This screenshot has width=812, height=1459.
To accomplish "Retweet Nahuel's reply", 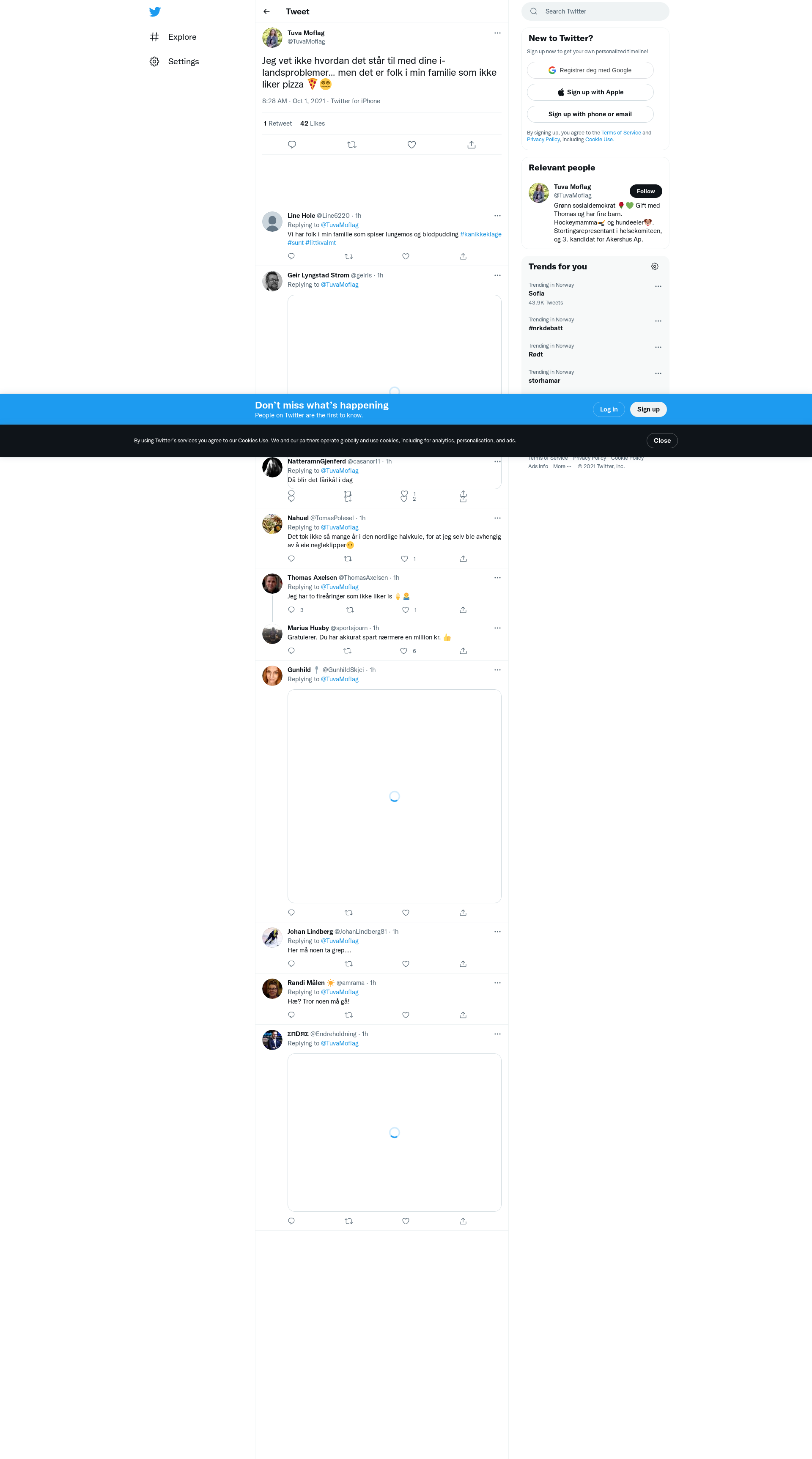I will 348,559.
